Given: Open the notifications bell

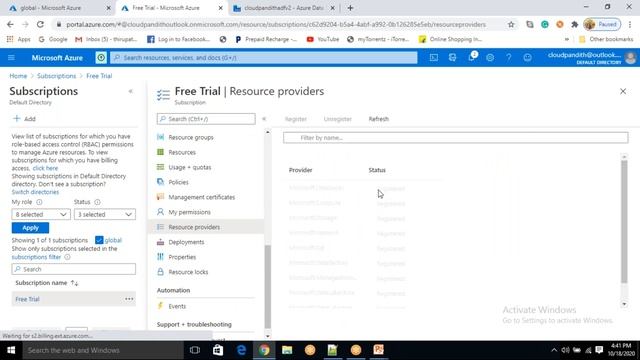Looking at the screenshot, I should click(x=471, y=57).
